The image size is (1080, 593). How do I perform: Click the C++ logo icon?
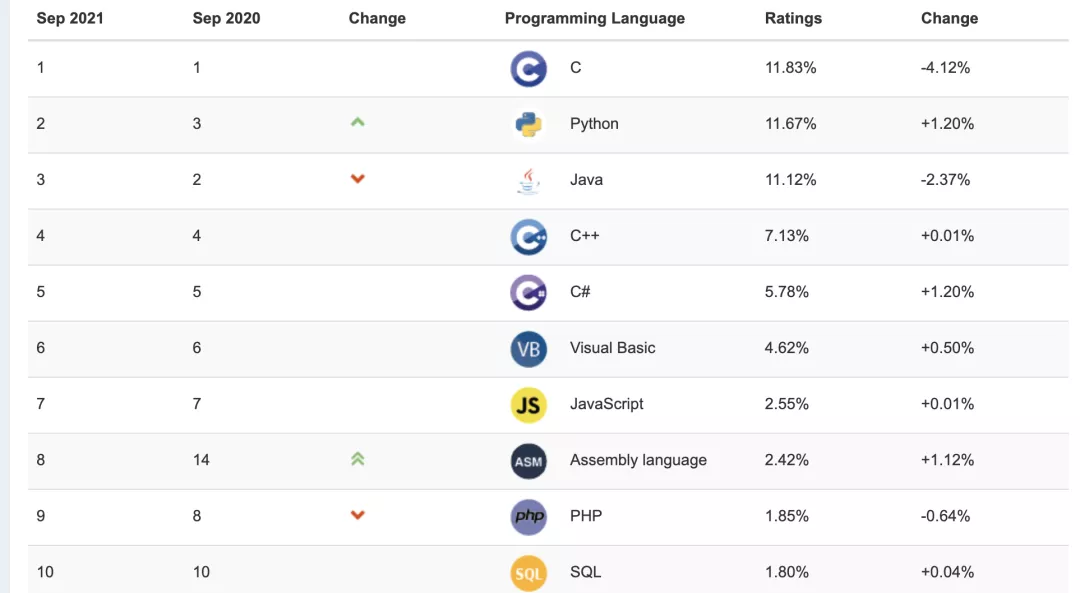pos(528,237)
